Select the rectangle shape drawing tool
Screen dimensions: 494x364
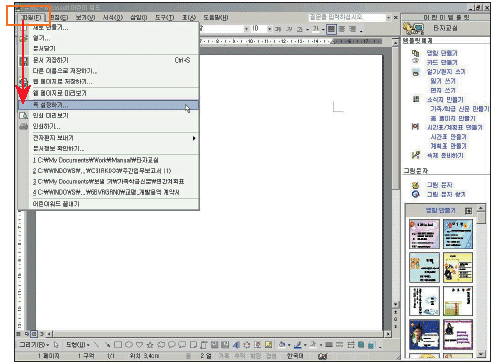click(118, 344)
